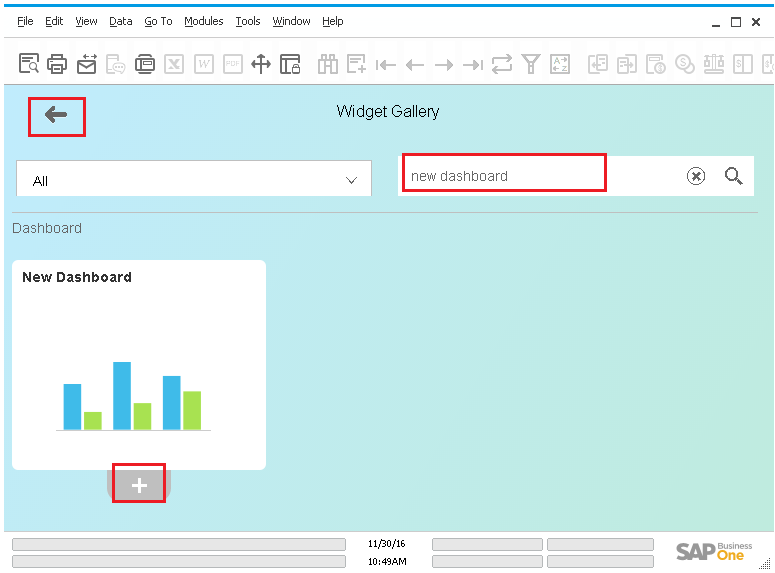Expand the 'All' category dropdown
Screen dimensions: 775x573
pos(194,180)
